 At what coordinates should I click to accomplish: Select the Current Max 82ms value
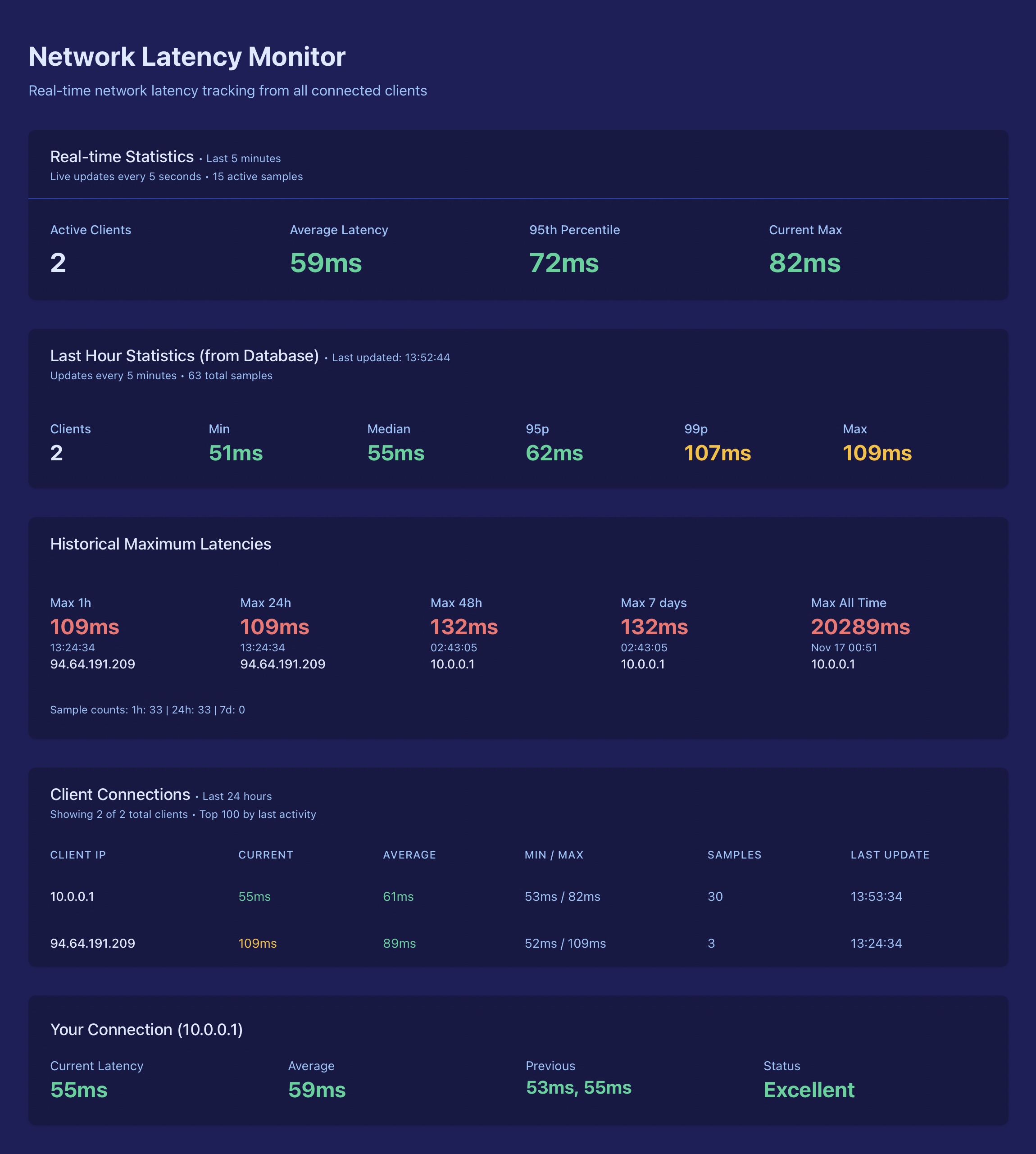pyautogui.click(x=804, y=263)
